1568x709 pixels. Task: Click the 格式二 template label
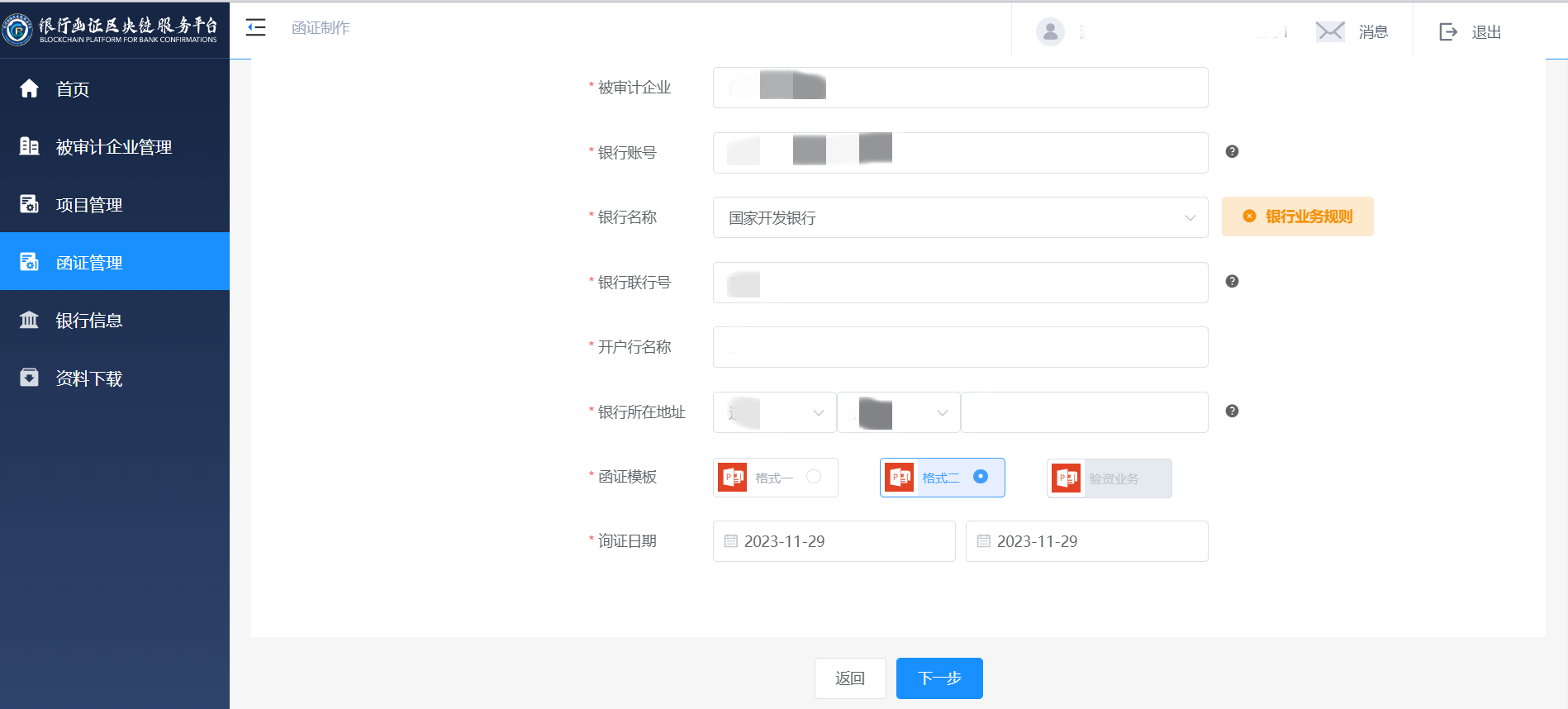pyautogui.click(x=941, y=478)
